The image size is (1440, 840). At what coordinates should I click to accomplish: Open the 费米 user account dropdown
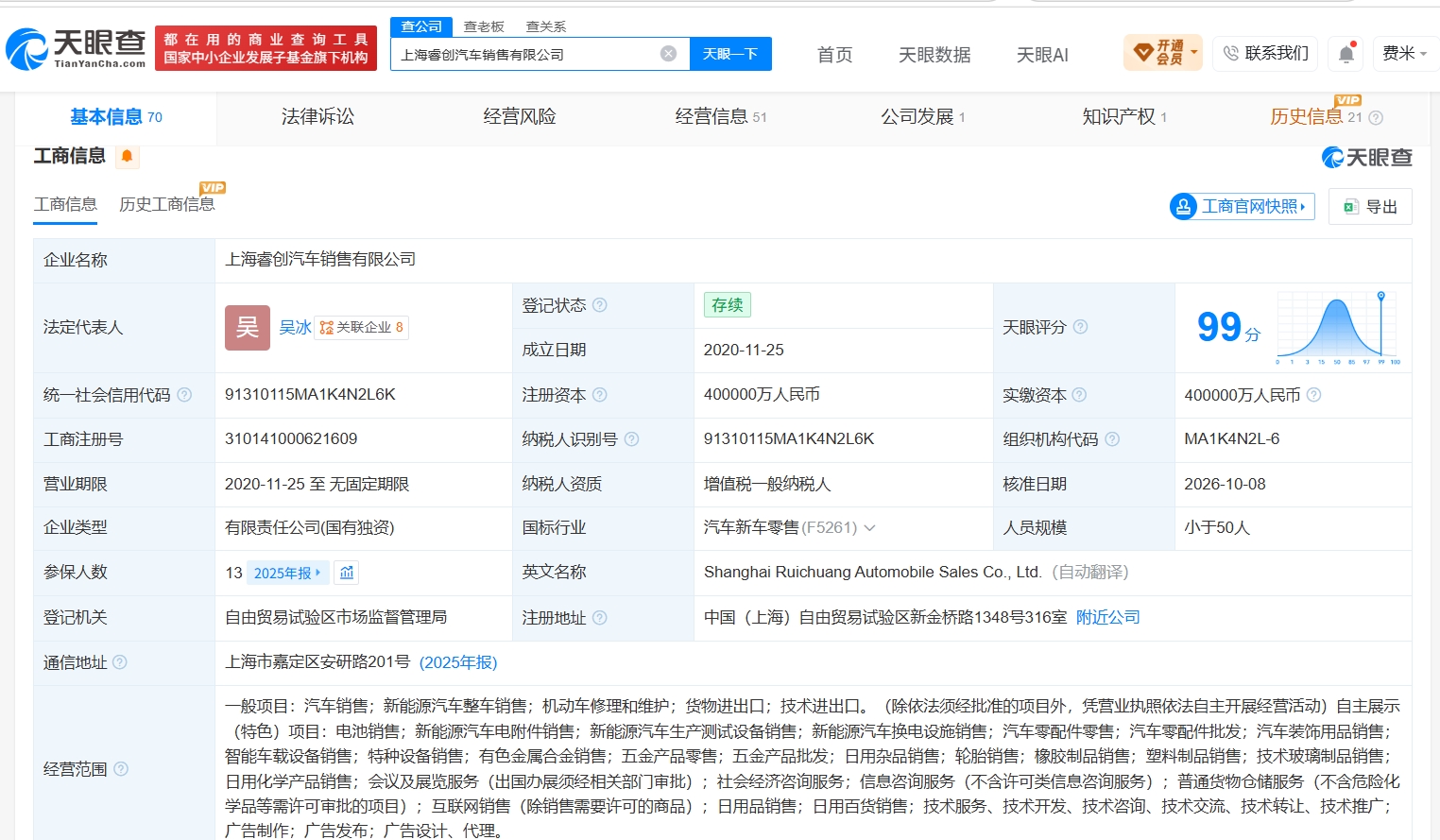click(x=1405, y=54)
